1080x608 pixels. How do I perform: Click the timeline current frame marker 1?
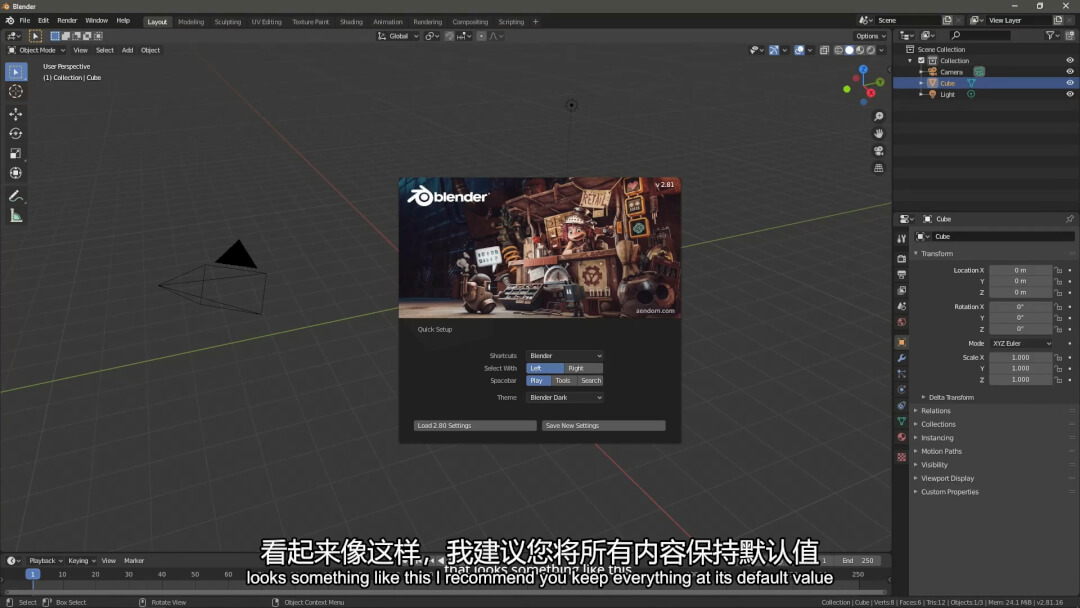pyautogui.click(x=32, y=574)
